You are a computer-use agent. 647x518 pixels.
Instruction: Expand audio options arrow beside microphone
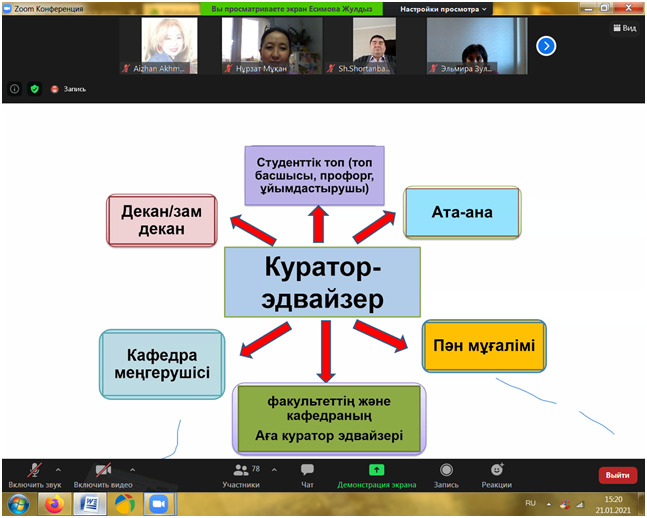click(x=58, y=469)
